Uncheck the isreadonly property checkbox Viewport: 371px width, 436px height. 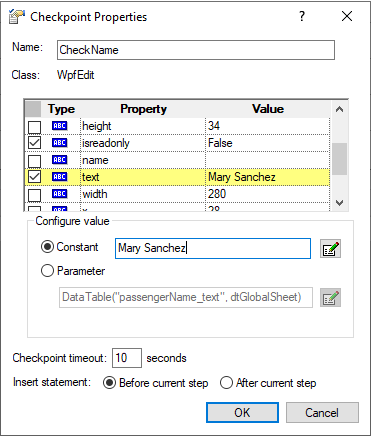[34, 143]
